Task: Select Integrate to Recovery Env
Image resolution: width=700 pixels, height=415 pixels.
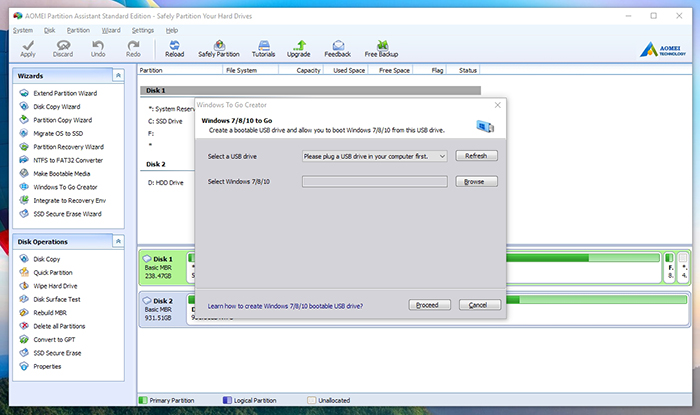Action: pos(70,200)
